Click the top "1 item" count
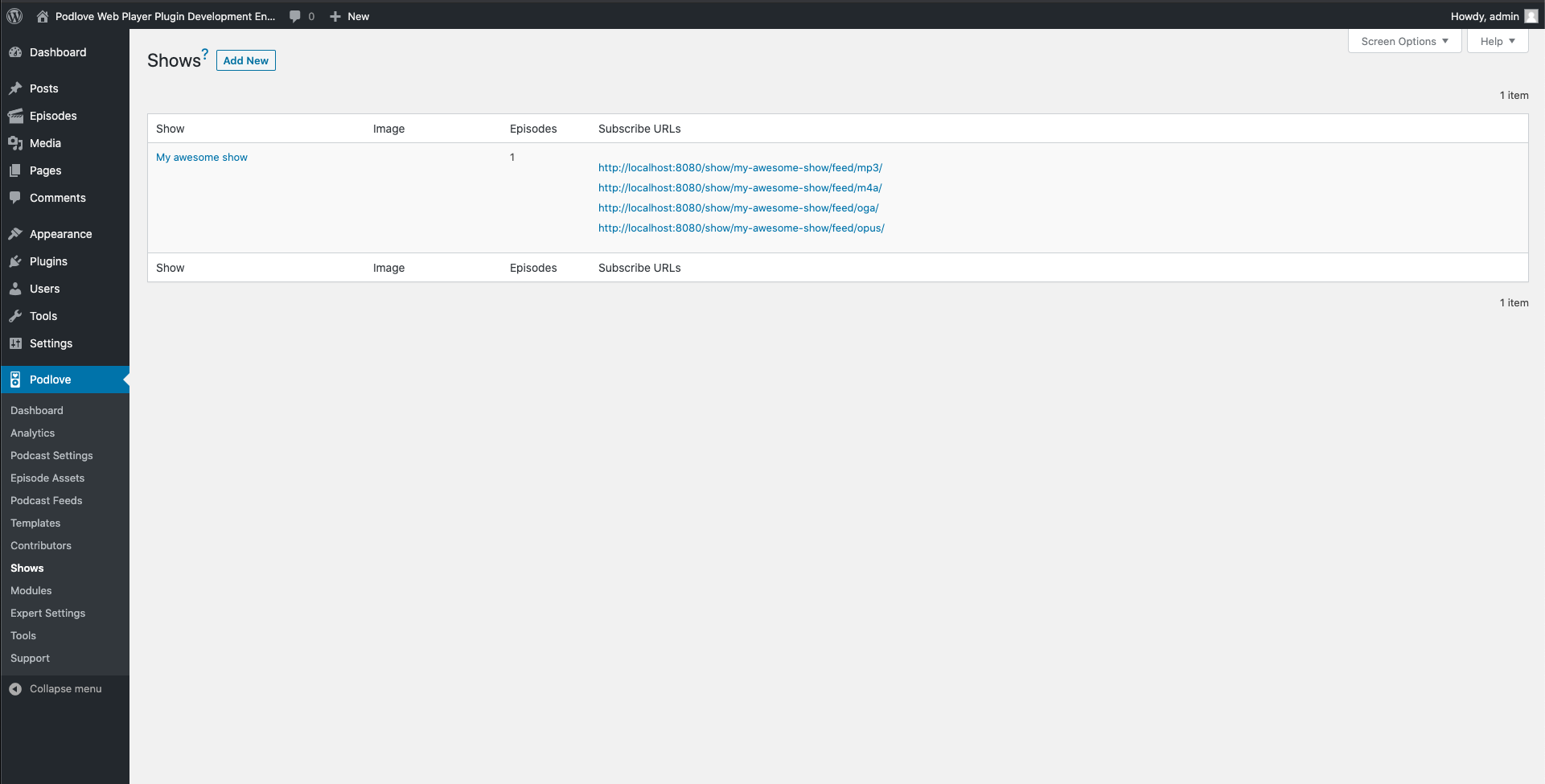The height and width of the screenshot is (784, 1545). click(1514, 95)
